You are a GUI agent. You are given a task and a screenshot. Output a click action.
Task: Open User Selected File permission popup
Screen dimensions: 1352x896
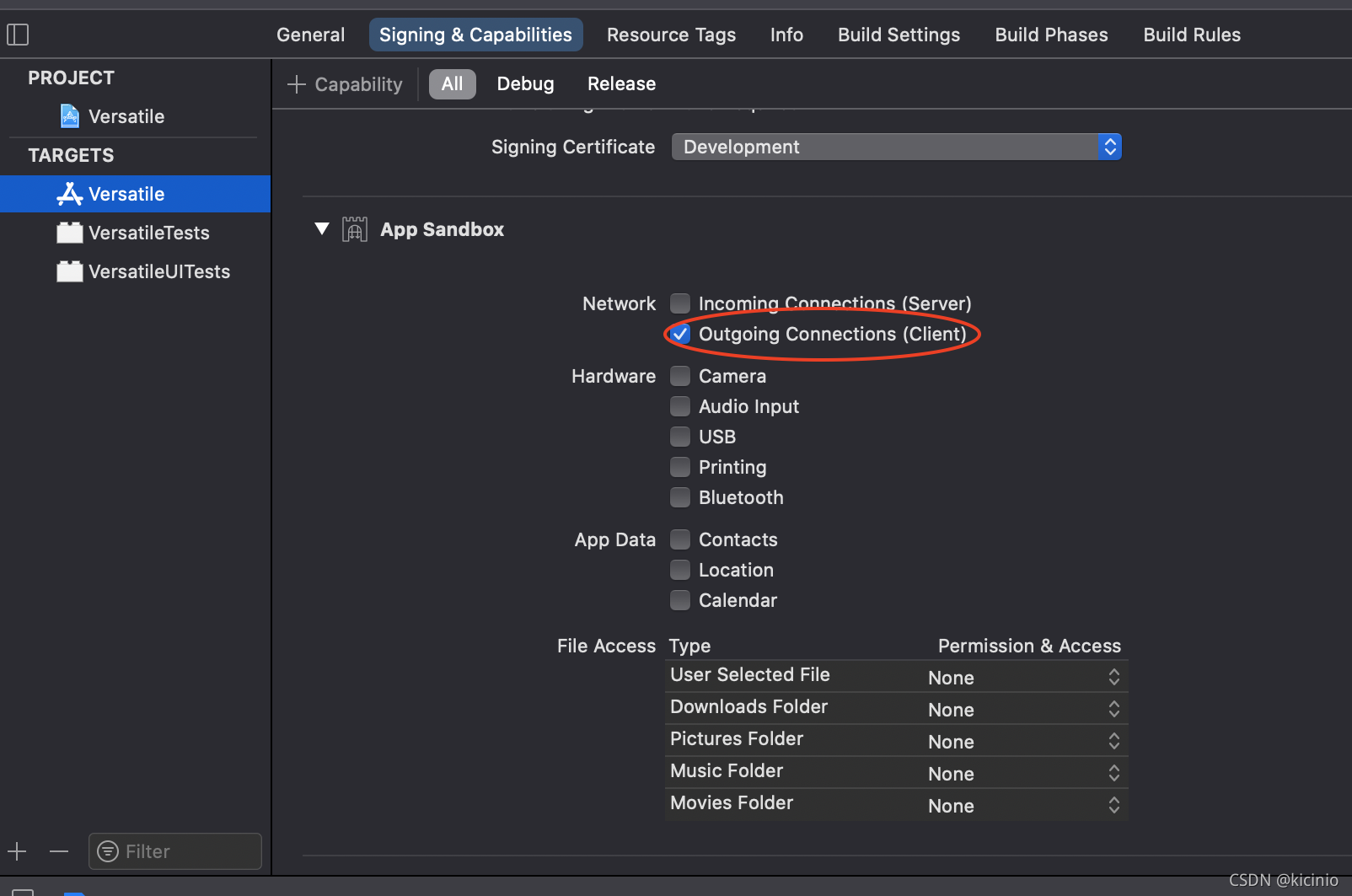(1024, 677)
